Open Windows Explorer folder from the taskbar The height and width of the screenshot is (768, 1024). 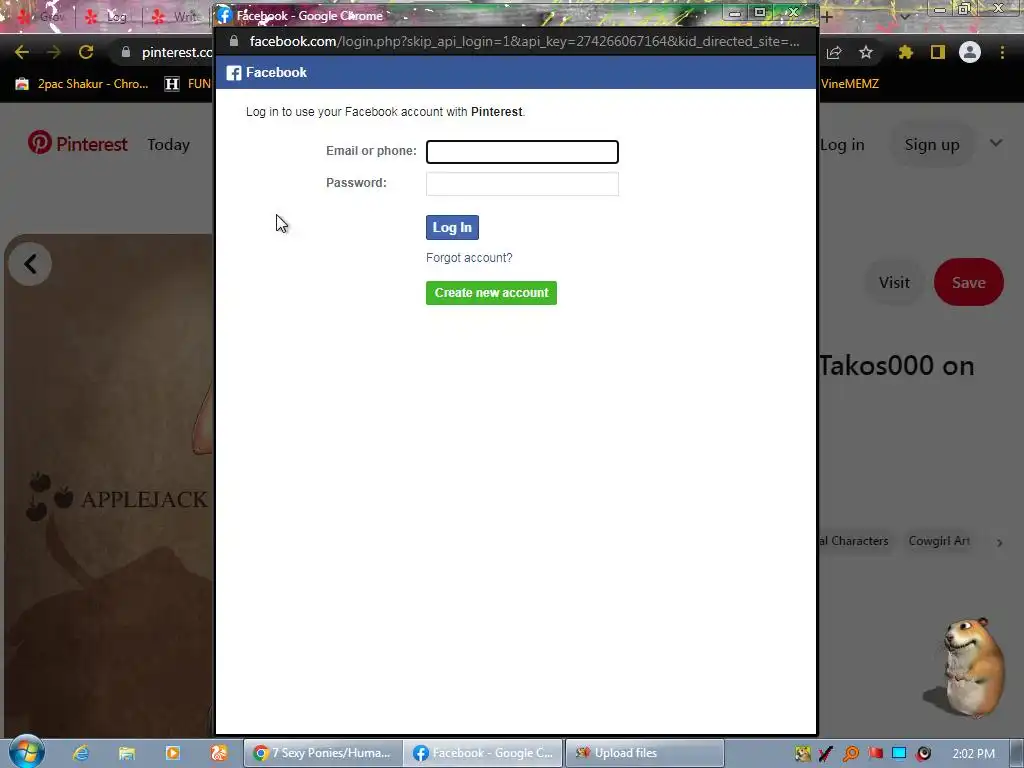point(127,753)
